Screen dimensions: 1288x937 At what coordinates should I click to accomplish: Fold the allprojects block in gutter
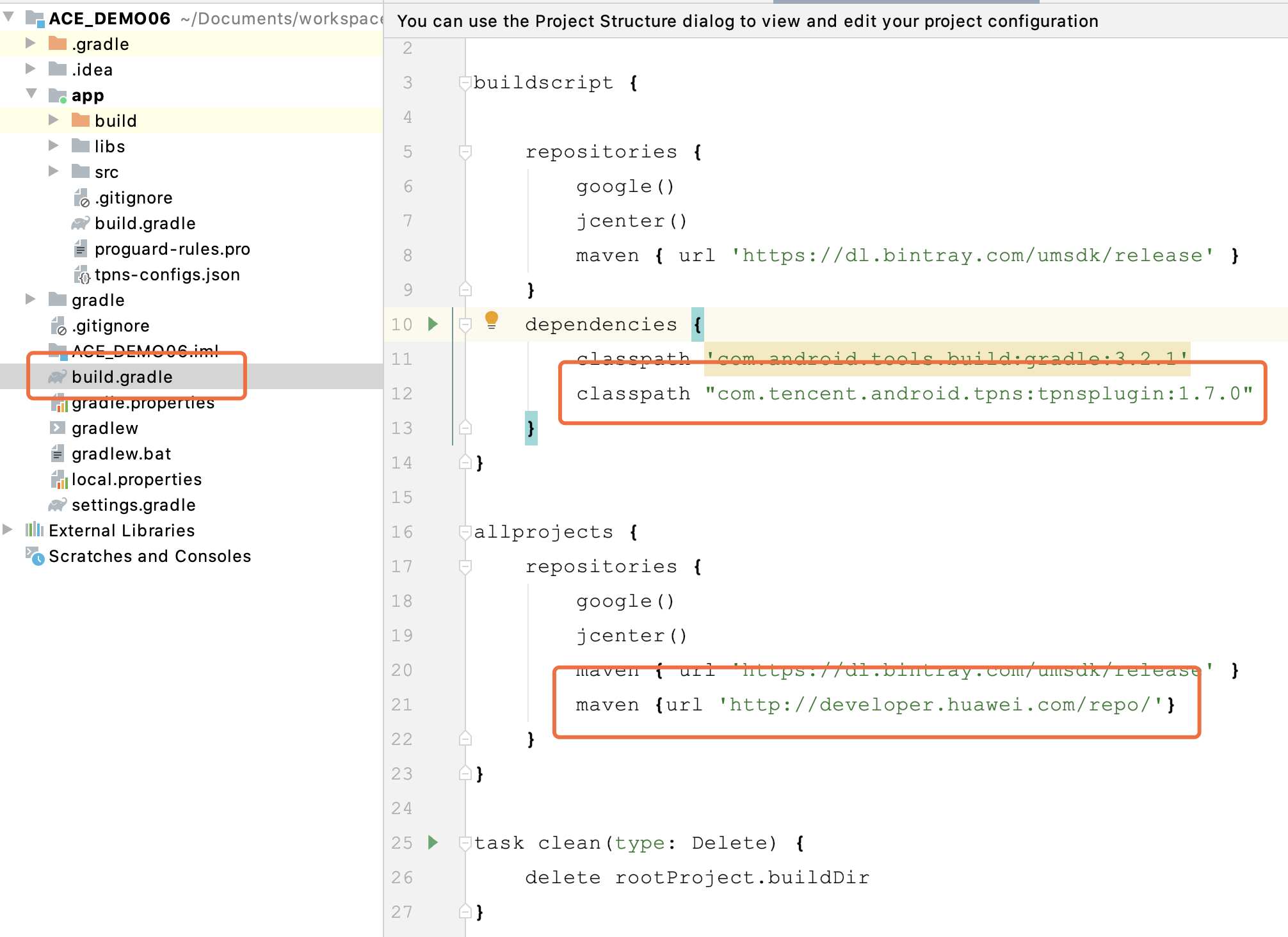(465, 532)
